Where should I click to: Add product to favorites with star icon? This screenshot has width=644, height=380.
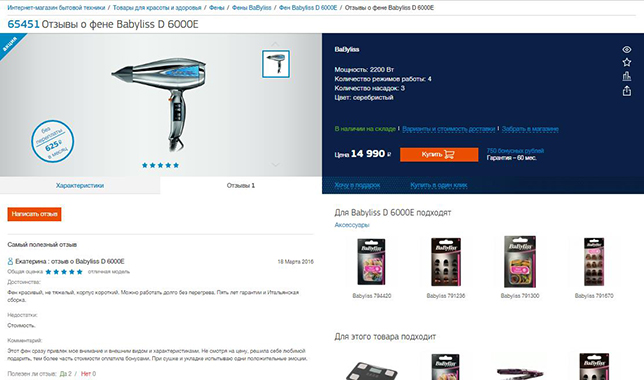pos(626,62)
